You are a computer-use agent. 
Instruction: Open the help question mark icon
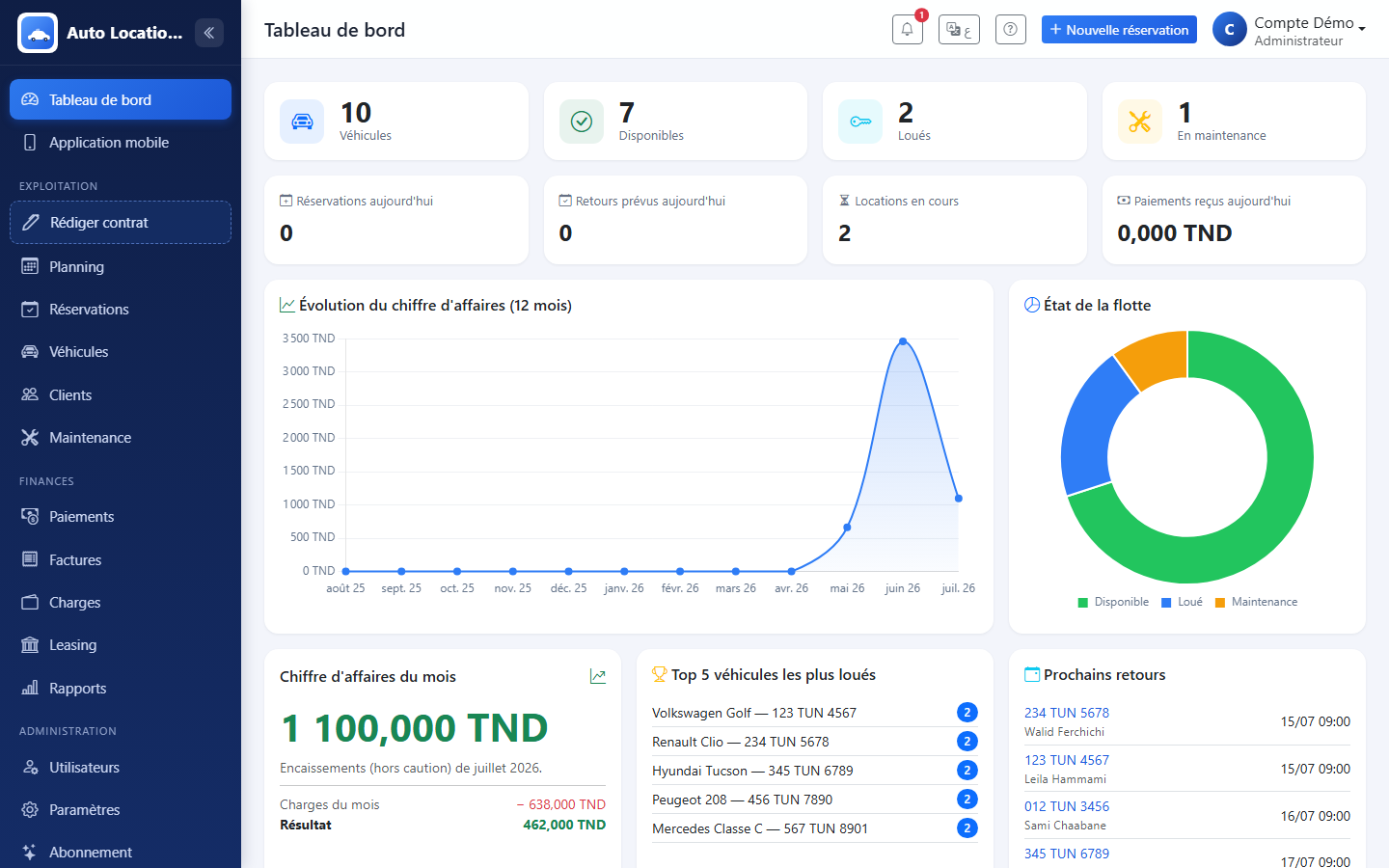[x=1010, y=30]
